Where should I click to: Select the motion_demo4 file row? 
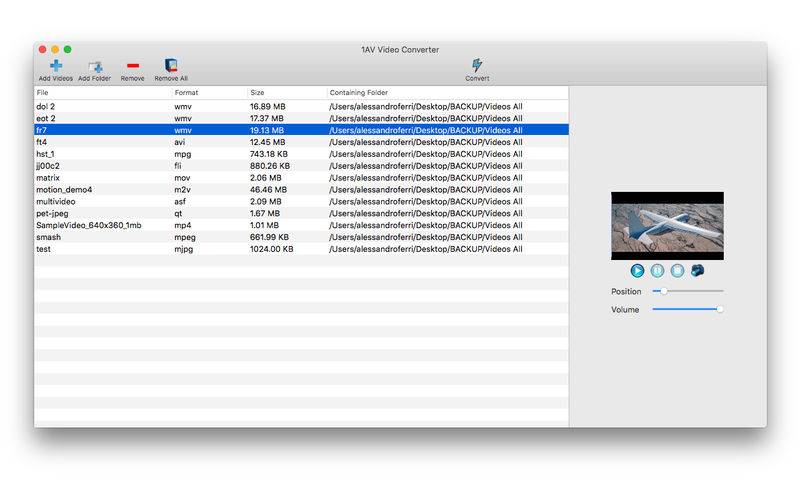302,189
